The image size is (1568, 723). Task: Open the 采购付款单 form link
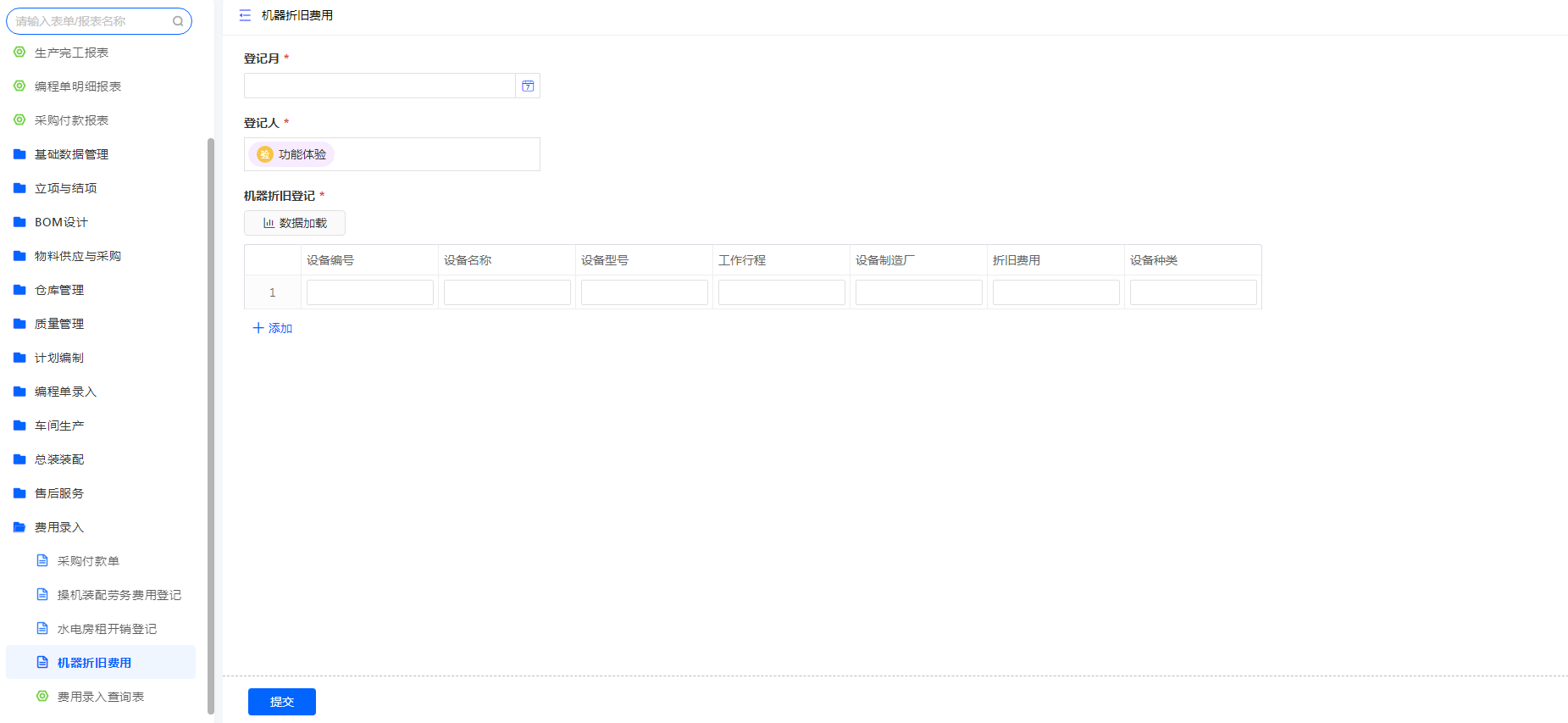[88, 561]
